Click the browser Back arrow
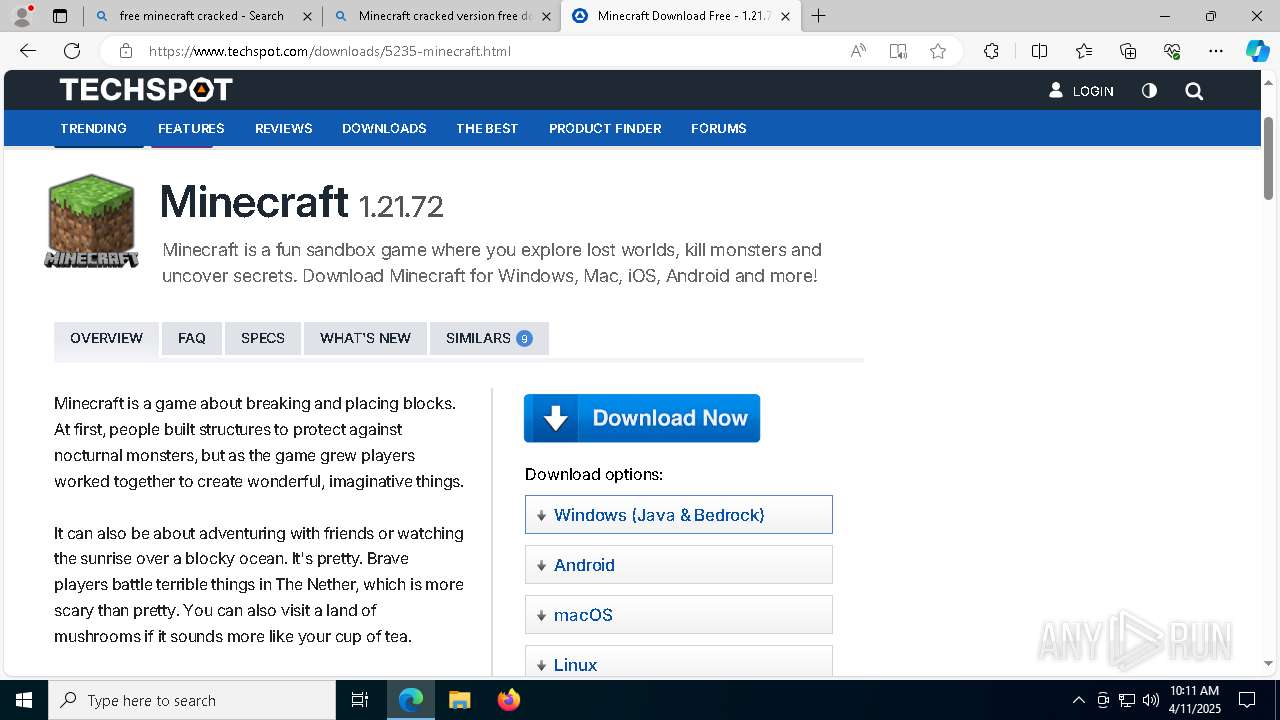The height and width of the screenshot is (720, 1280). tap(28, 51)
